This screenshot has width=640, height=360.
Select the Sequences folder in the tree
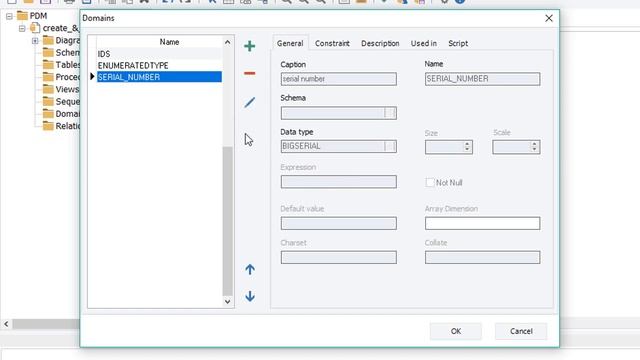(x=61, y=102)
